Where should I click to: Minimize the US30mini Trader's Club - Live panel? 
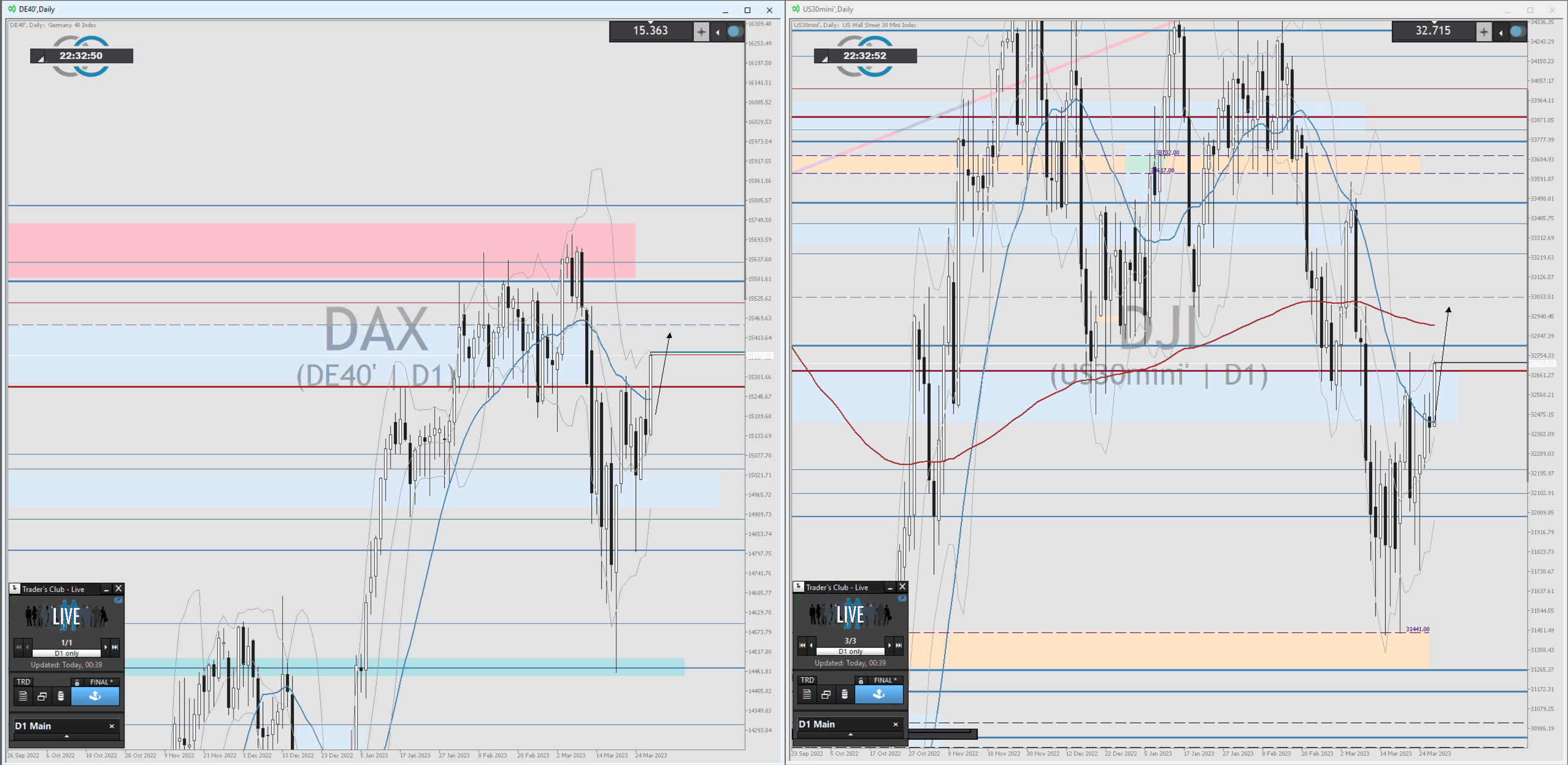point(890,587)
